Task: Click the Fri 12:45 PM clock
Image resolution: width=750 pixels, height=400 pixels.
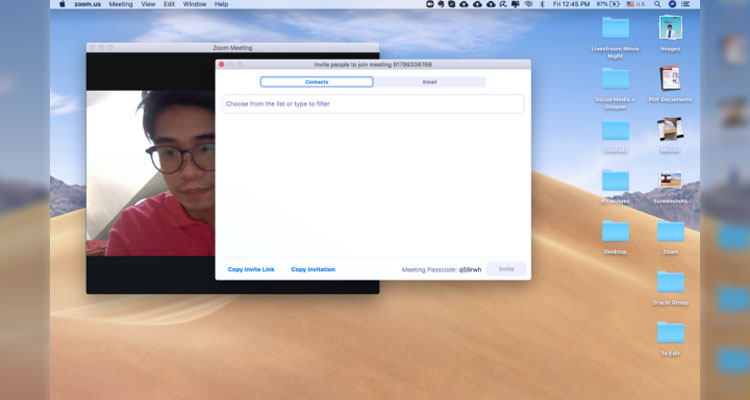Action: coord(572,4)
